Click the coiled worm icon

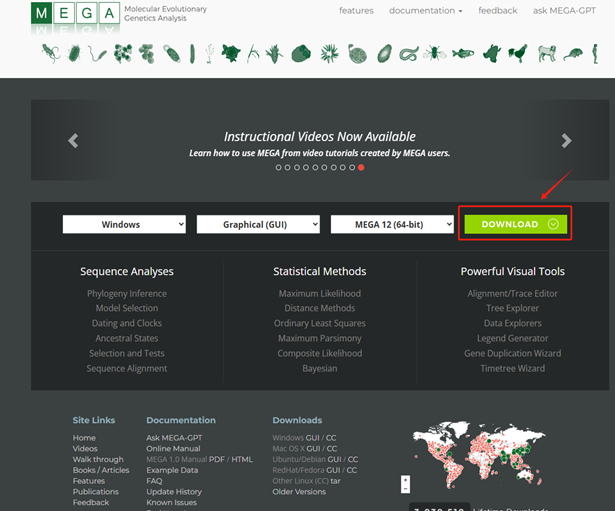click(x=409, y=54)
